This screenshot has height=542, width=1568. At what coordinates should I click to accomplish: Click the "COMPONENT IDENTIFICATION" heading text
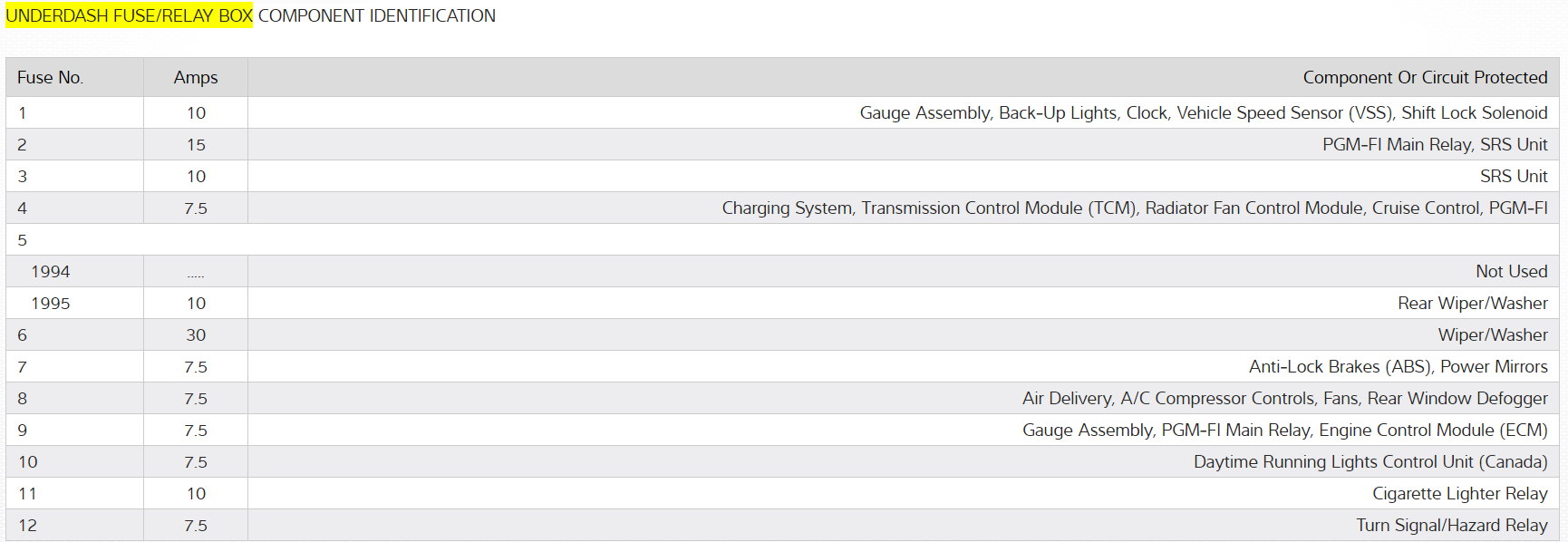click(376, 16)
